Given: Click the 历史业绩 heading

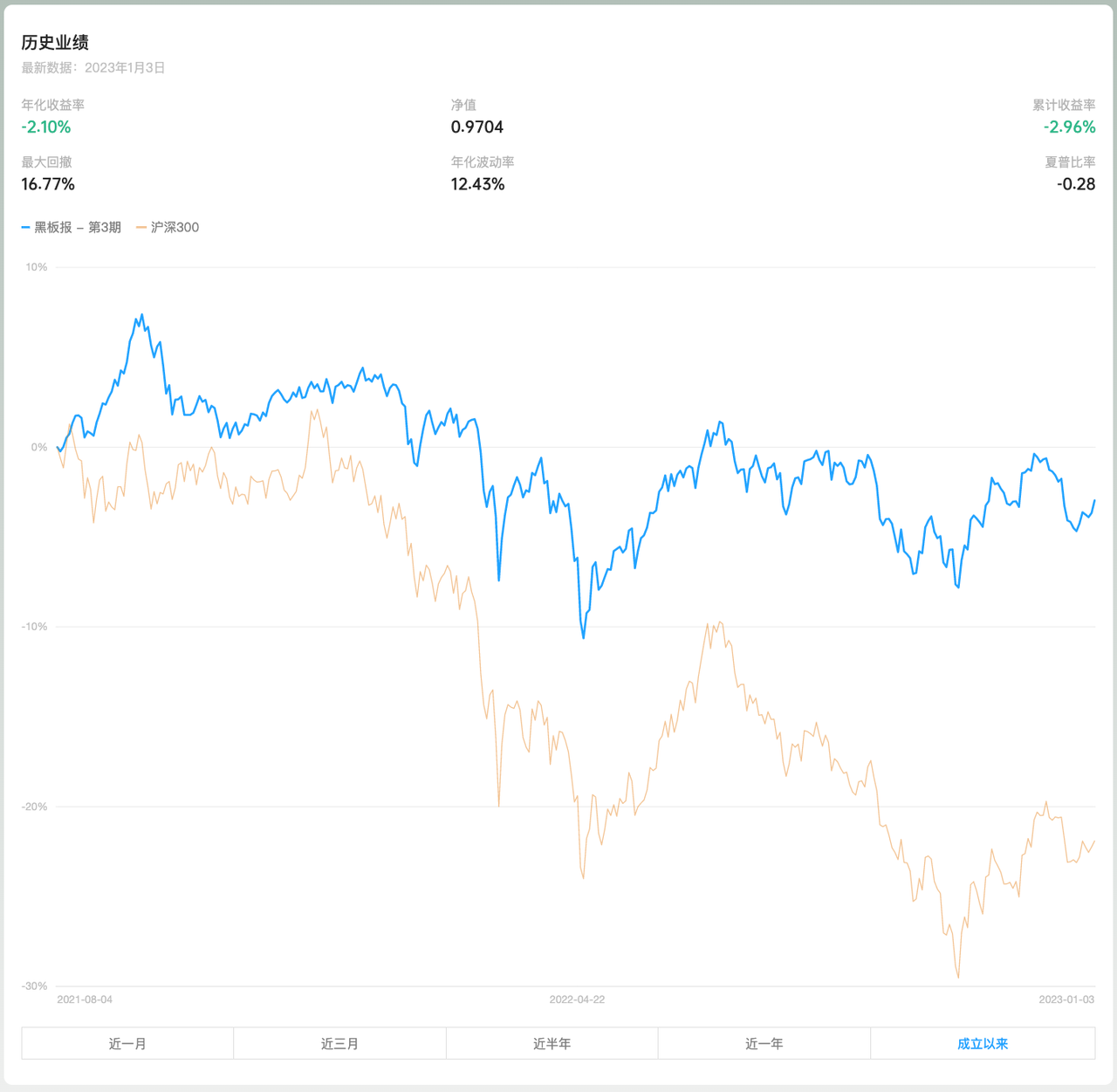Looking at the screenshot, I should pyautogui.click(x=55, y=42).
